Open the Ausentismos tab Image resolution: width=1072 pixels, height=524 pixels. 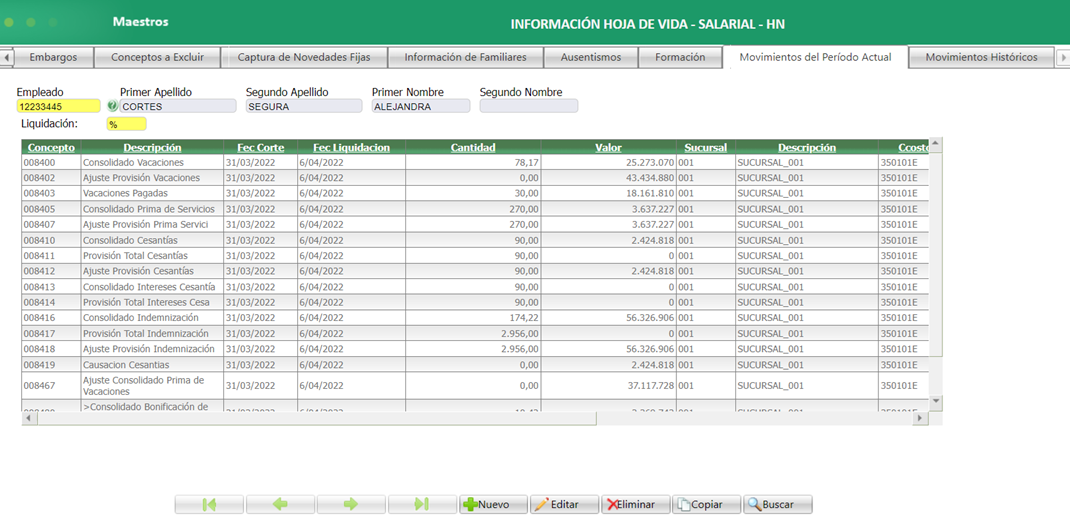pyautogui.click(x=591, y=57)
